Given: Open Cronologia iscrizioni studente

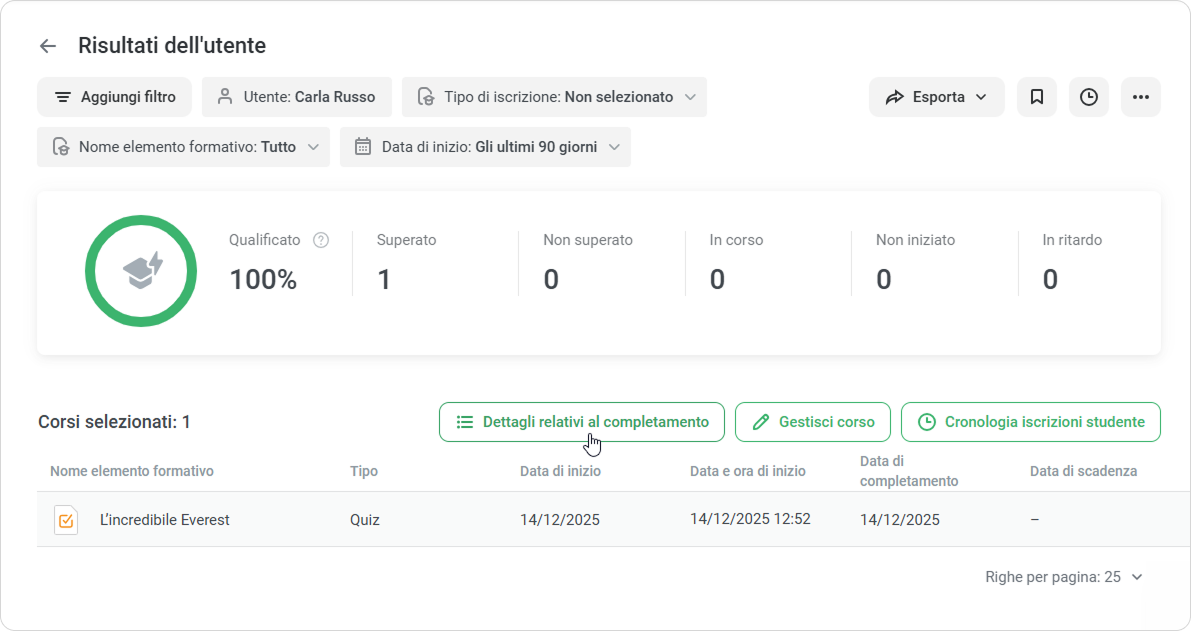Looking at the screenshot, I should (1030, 422).
